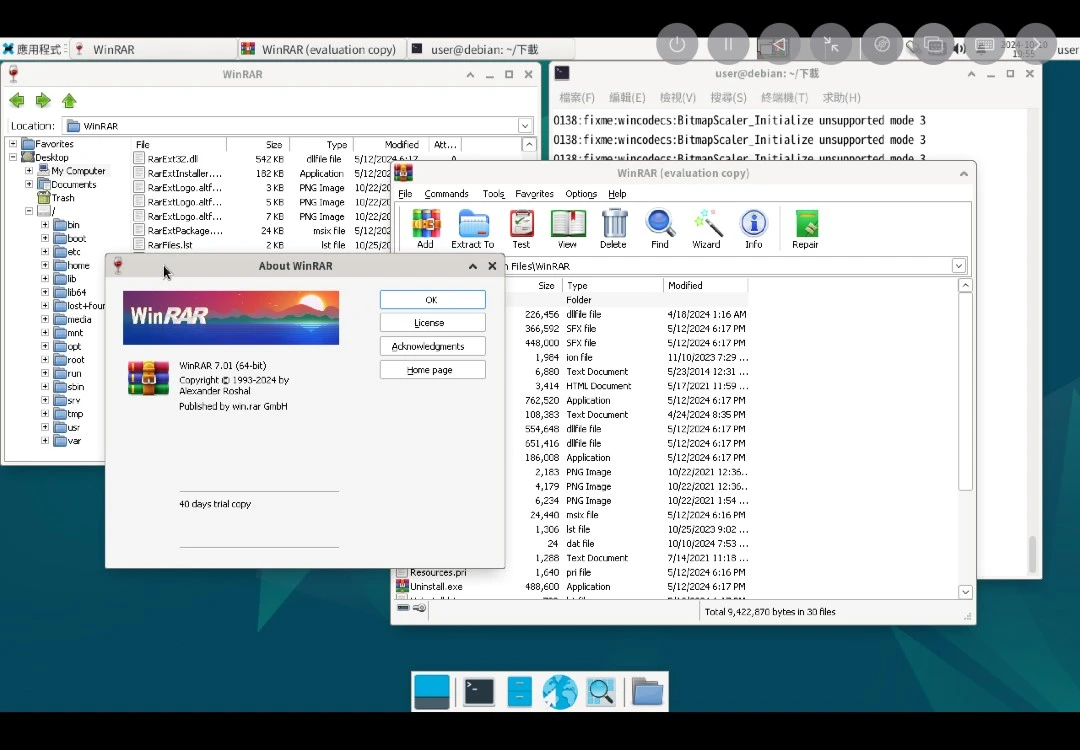Open the Commands menu
Screen dimensions: 1080x750
446,194
